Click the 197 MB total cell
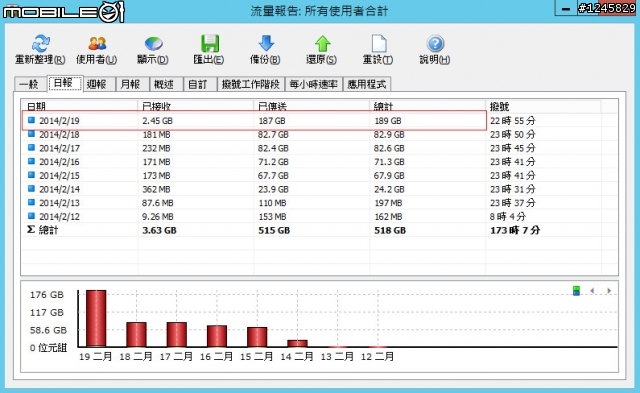The image size is (640, 393). coord(388,203)
